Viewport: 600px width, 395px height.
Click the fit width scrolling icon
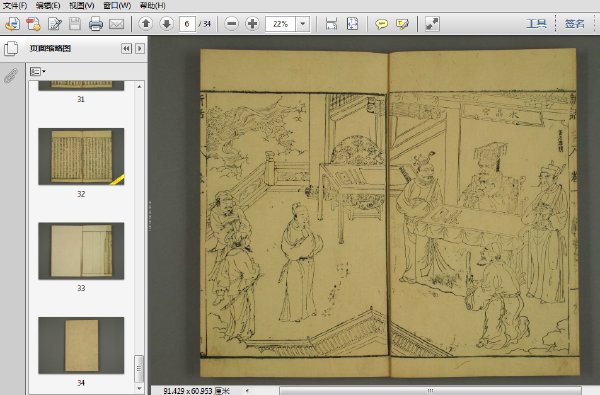(x=331, y=24)
